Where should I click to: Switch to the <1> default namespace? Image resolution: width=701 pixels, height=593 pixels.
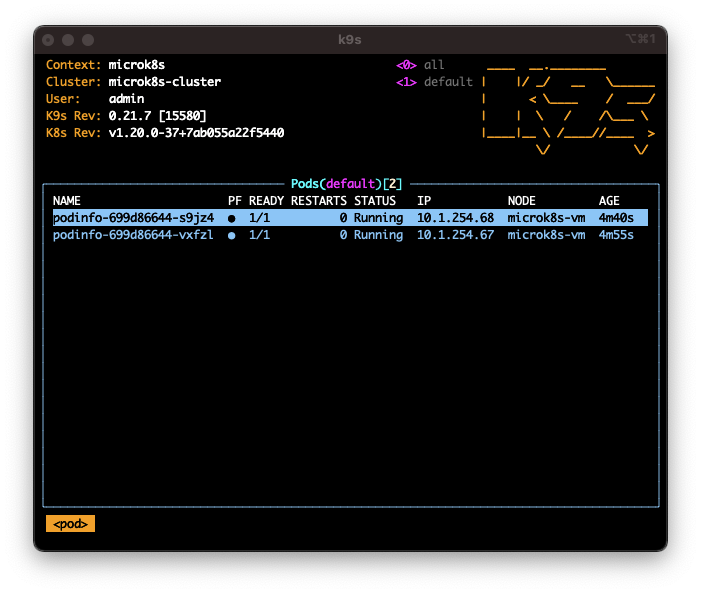coord(435,82)
